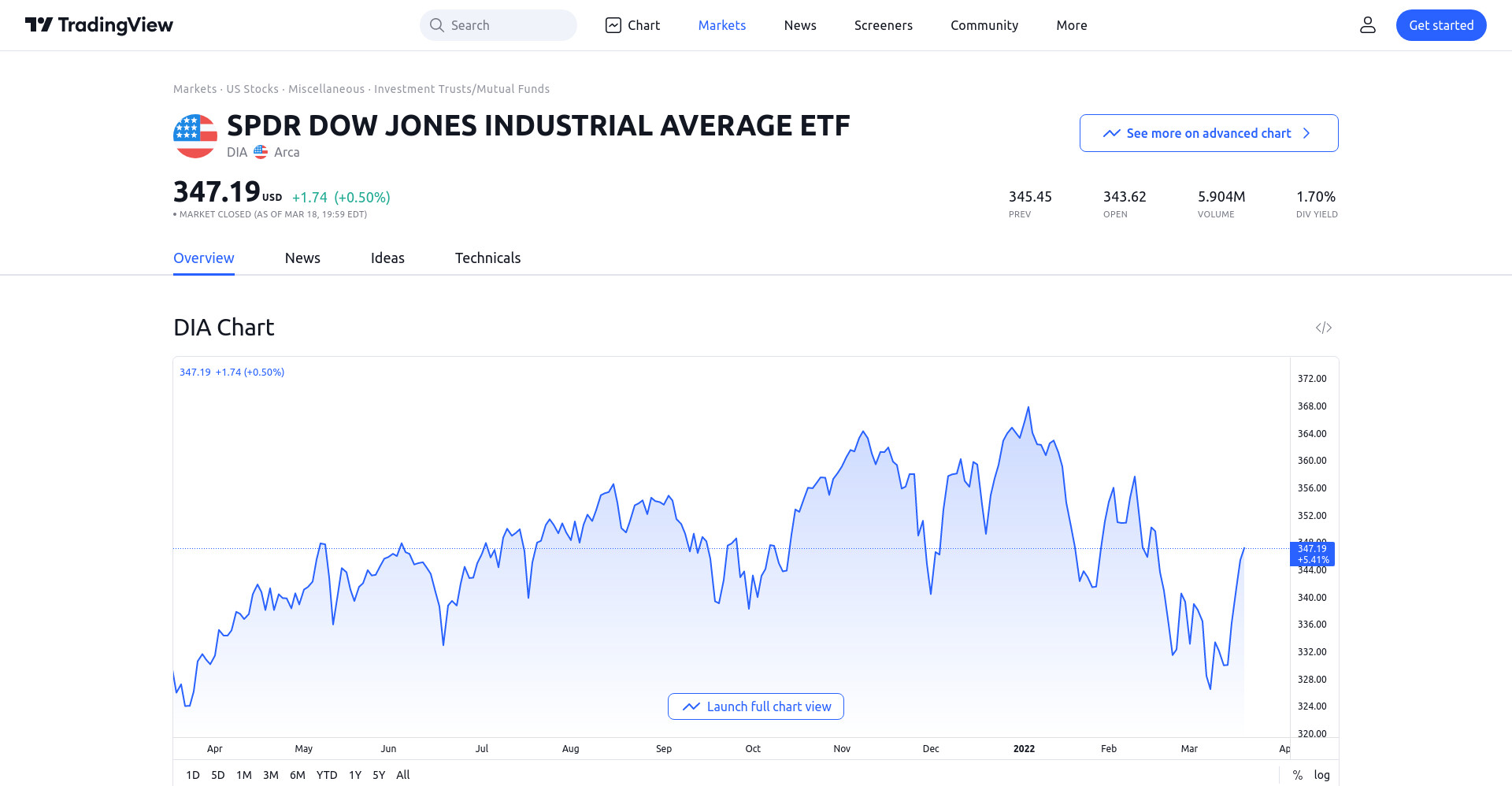The image size is (1512, 786).
Task: Click the TradingView logo
Action: click(x=99, y=25)
